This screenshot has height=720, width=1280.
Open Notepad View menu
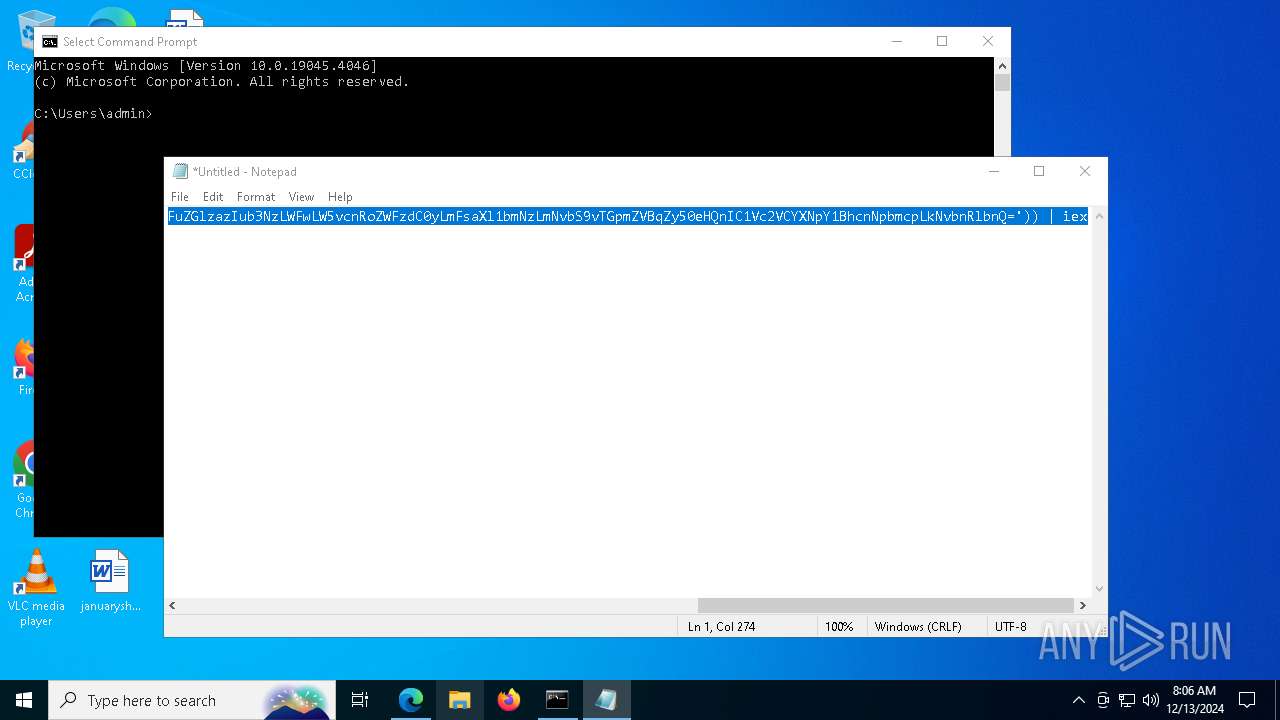point(301,197)
